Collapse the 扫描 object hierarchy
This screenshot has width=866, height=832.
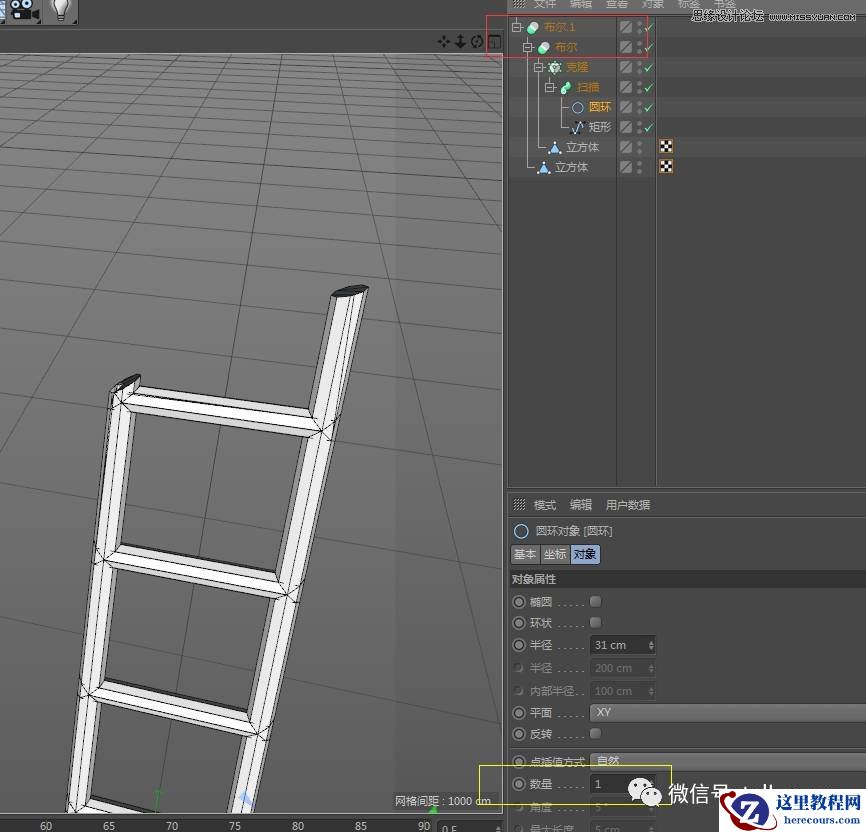(550, 87)
